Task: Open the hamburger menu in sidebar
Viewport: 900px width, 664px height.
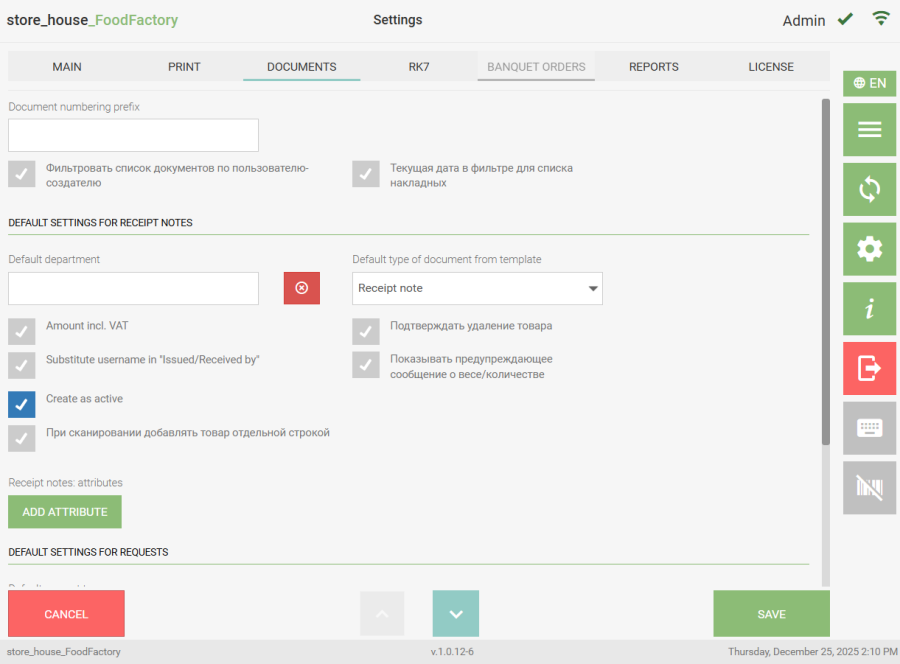Action: (869, 129)
